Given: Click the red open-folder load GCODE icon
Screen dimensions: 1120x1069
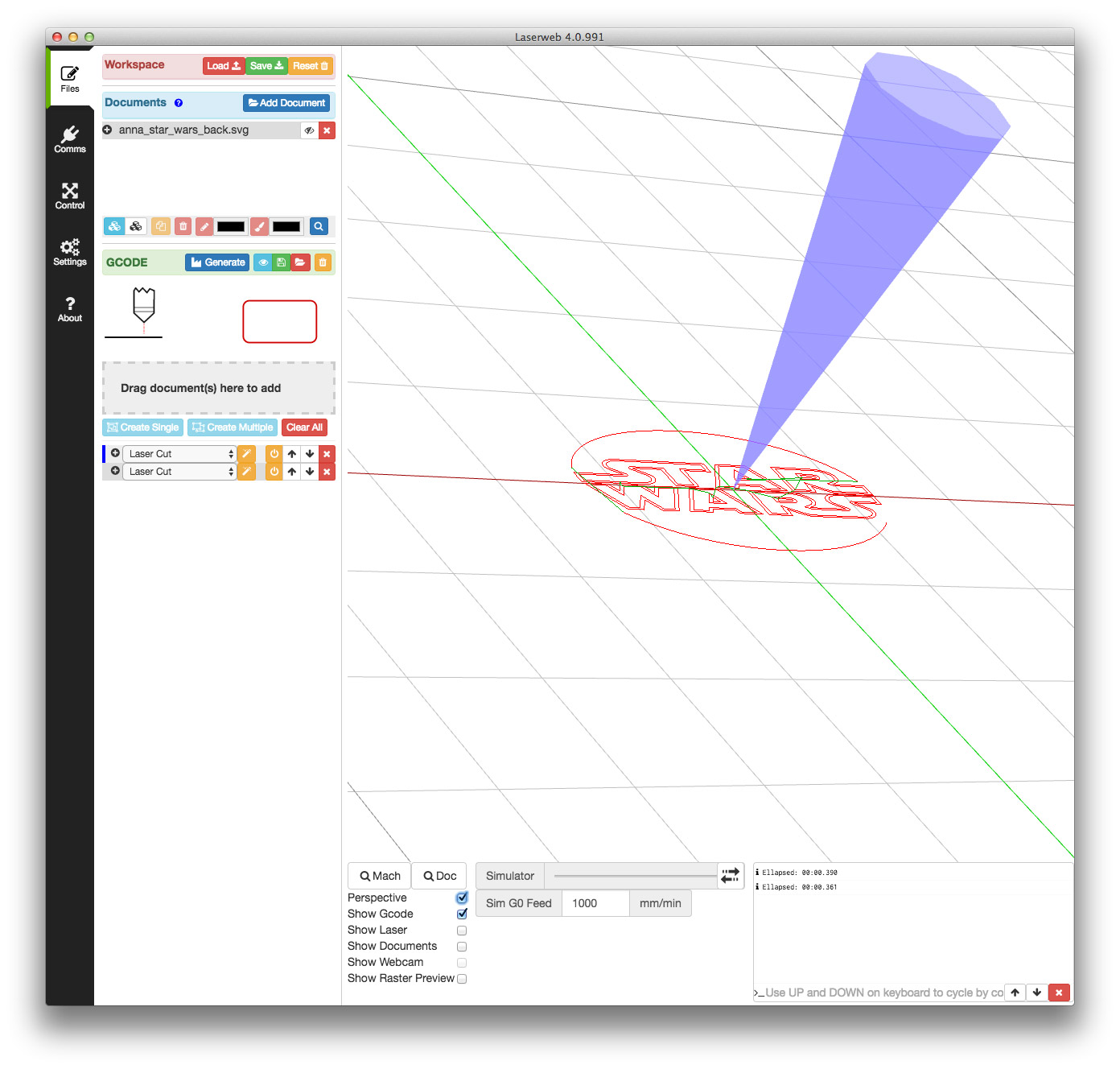Looking at the screenshot, I should pyautogui.click(x=300, y=262).
